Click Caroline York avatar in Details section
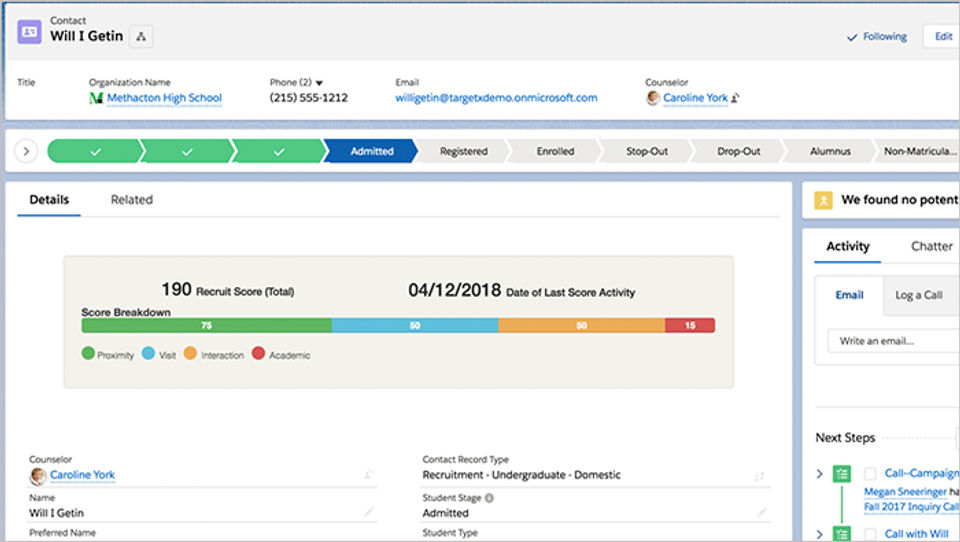Viewport: 960px width, 542px height. pos(37,475)
